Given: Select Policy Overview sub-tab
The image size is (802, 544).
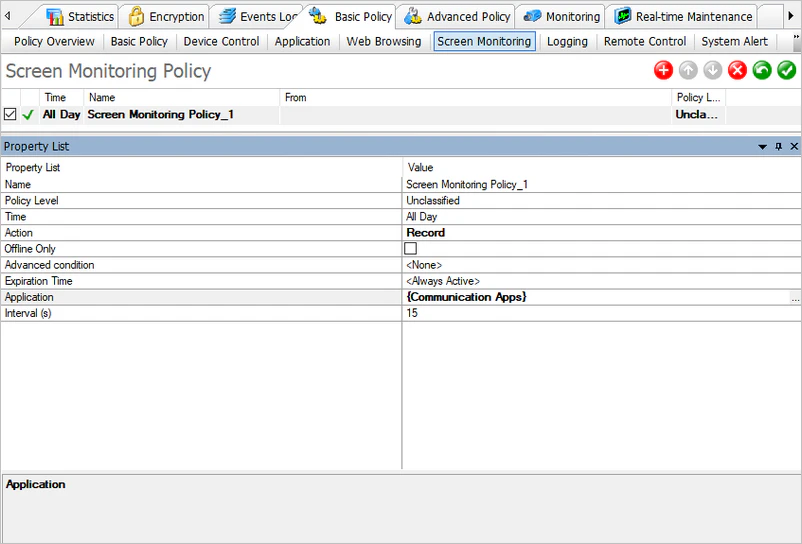Looking at the screenshot, I should click(54, 41).
